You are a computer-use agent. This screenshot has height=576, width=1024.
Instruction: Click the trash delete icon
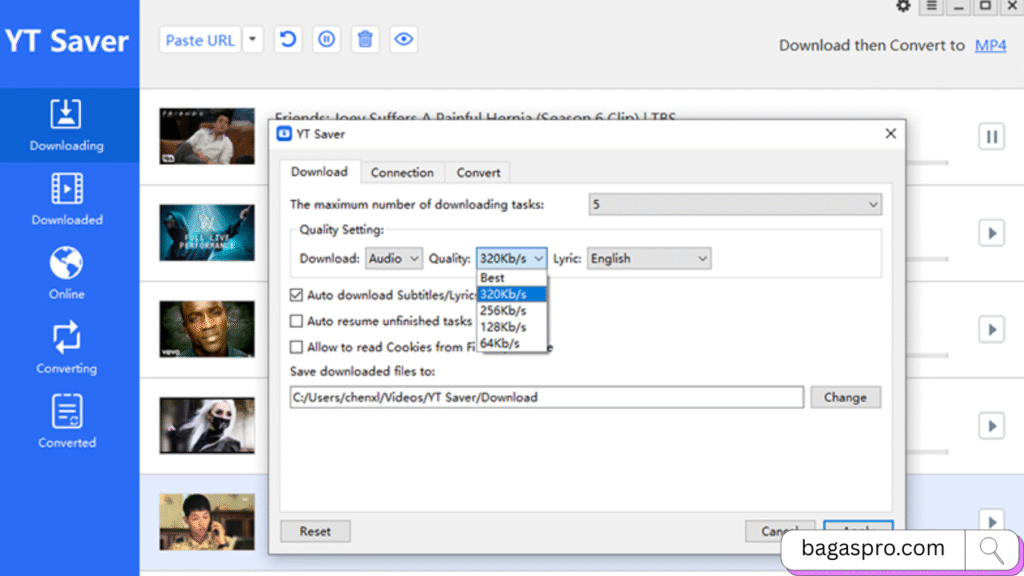(365, 40)
